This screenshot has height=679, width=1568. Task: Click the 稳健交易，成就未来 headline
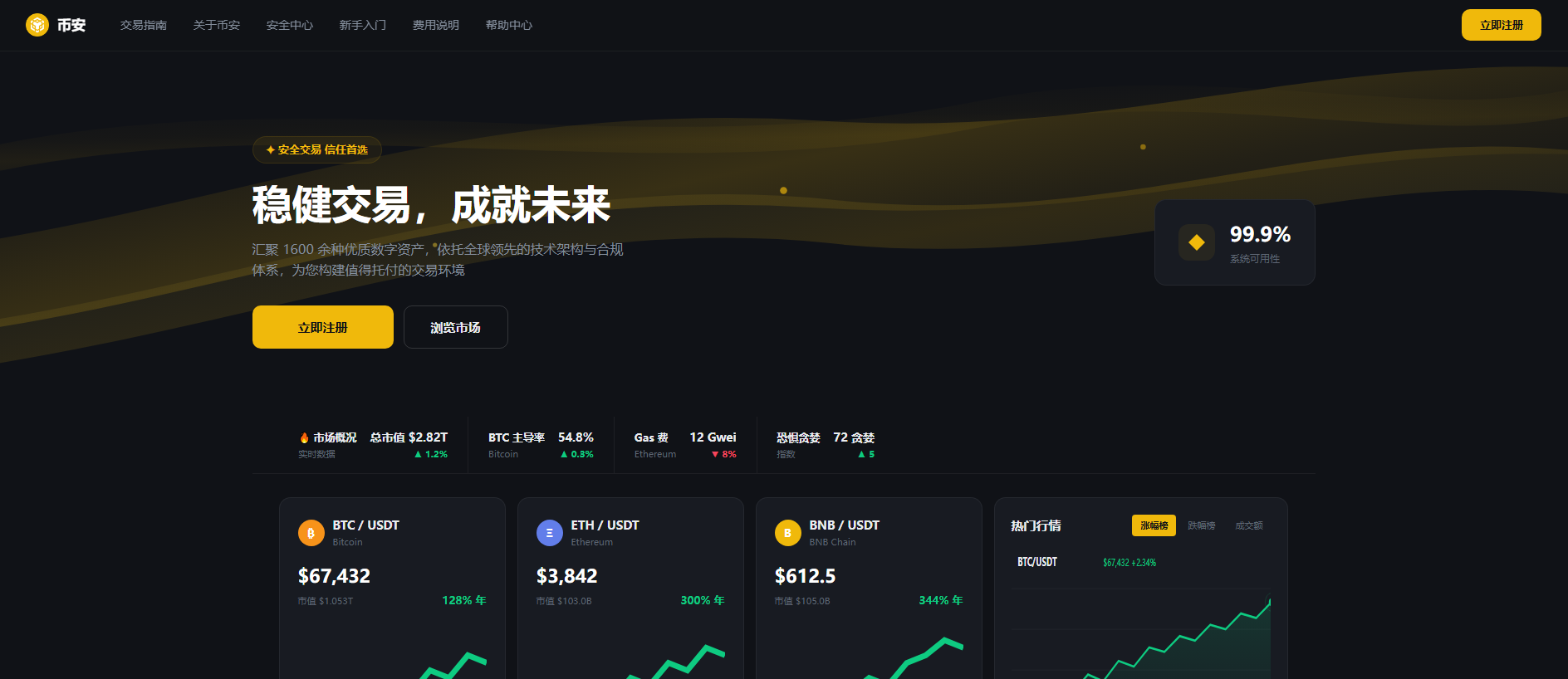pyautogui.click(x=431, y=205)
